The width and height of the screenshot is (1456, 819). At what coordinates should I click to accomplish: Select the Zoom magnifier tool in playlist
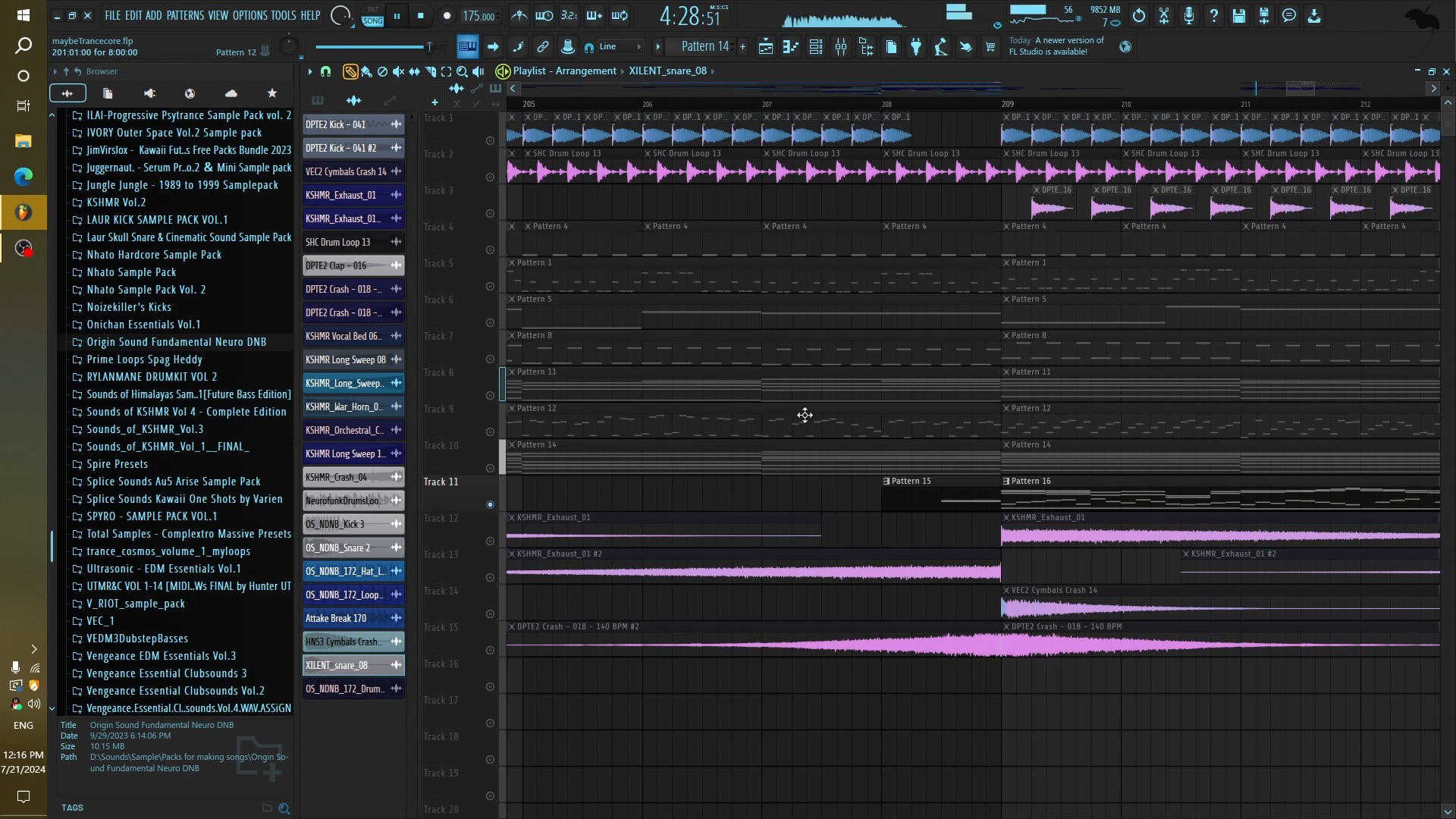tap(462, 71)
